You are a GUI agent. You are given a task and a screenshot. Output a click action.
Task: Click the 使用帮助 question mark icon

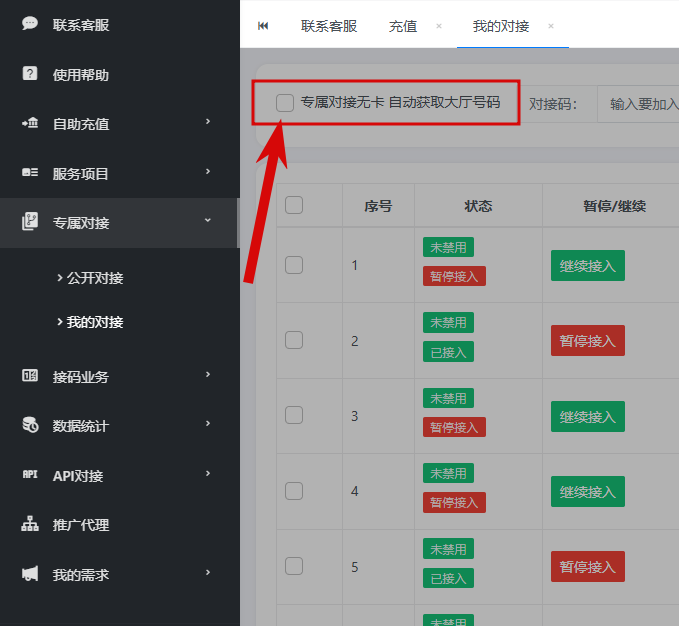(30, 74)
